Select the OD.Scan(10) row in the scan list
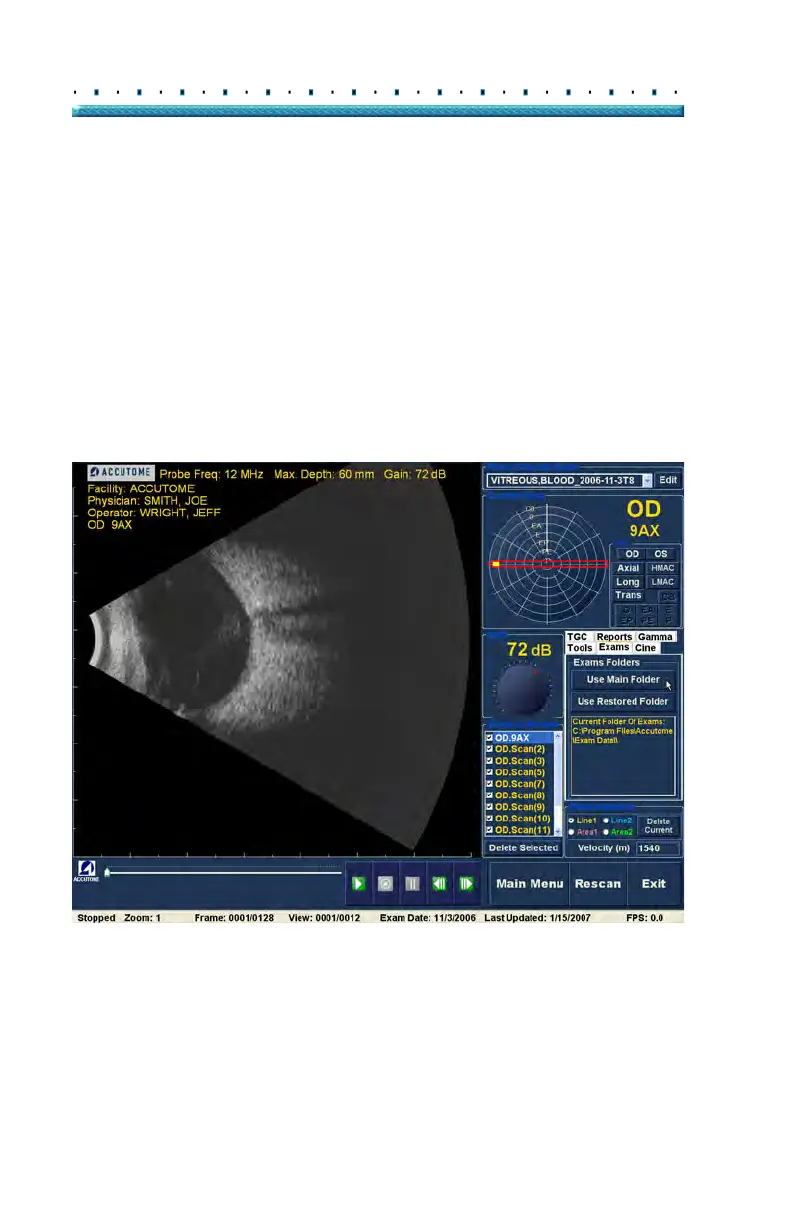The width and height of the screenshot is (792, 1224). [x=518, y=819]
